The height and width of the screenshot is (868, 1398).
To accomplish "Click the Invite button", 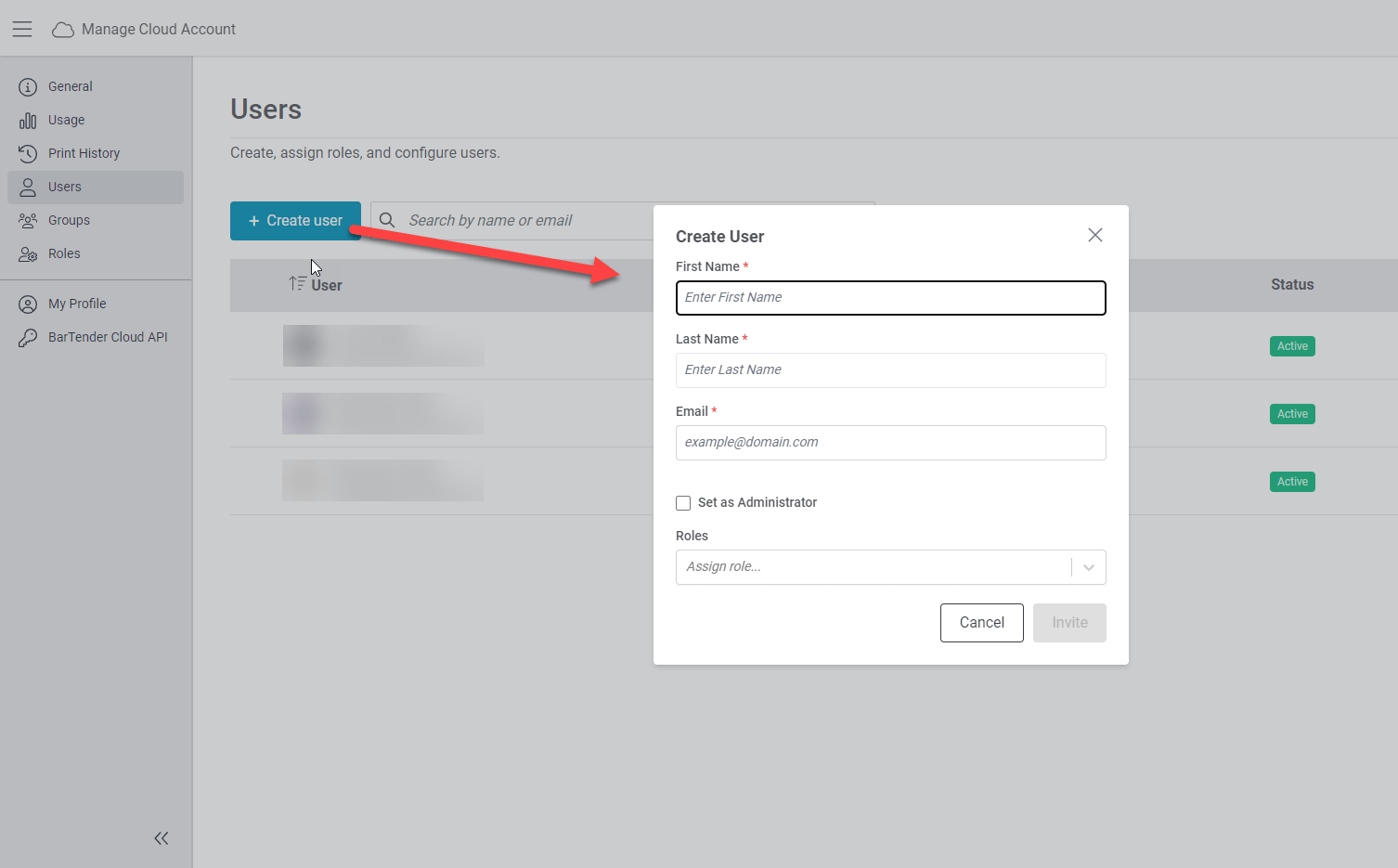I will pos(1069,623).
